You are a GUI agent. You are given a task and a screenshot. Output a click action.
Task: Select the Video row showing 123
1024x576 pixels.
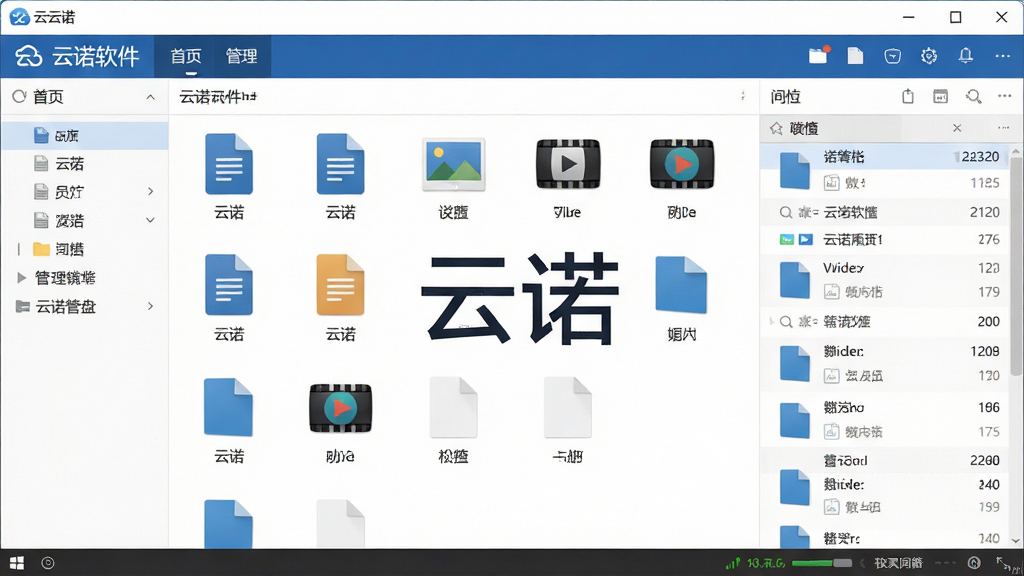(885, 268)
